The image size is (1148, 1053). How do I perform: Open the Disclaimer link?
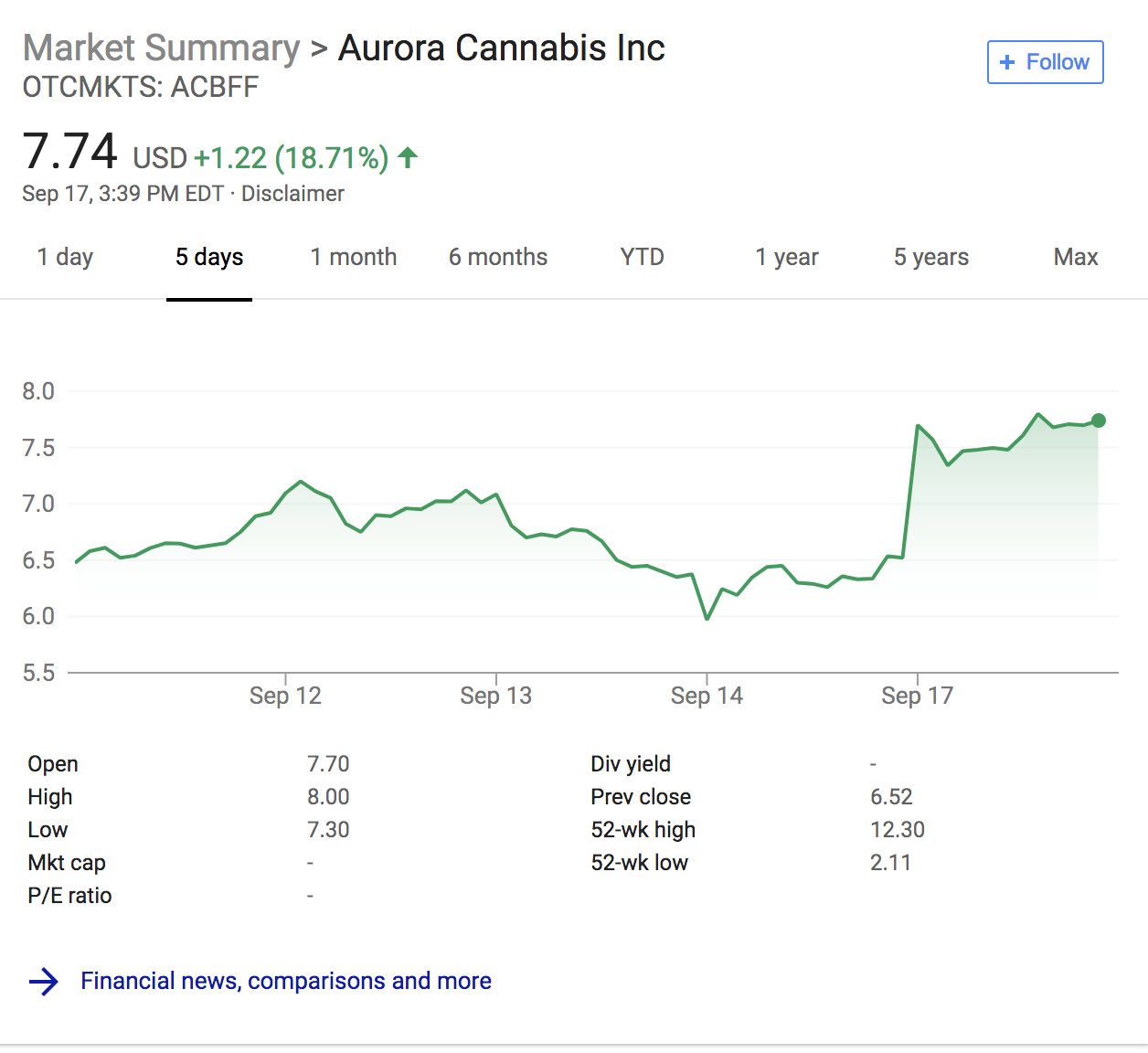[x=292, y=194]
